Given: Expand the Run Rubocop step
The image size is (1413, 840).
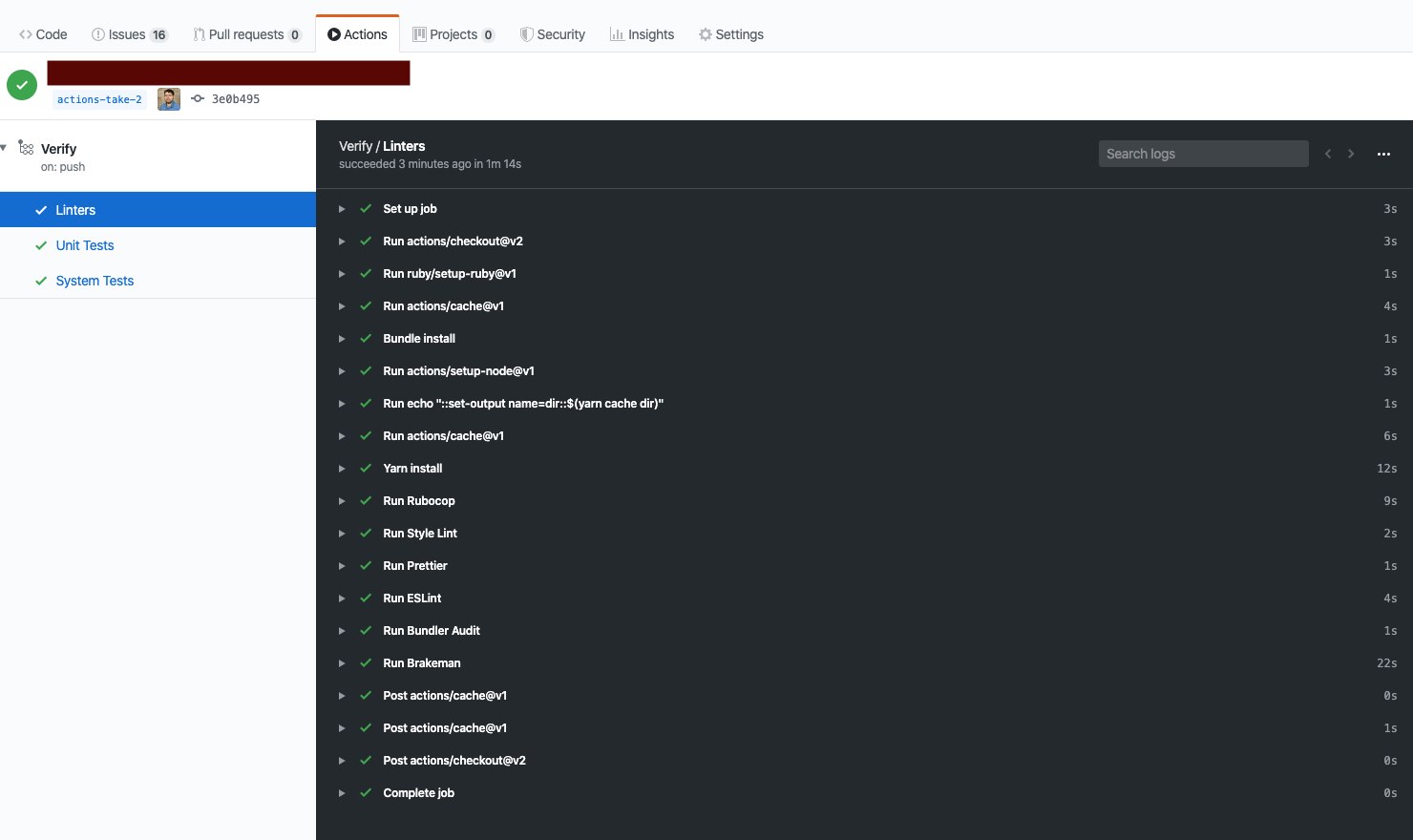Looking at the screenshot, I should coord(342,501).
